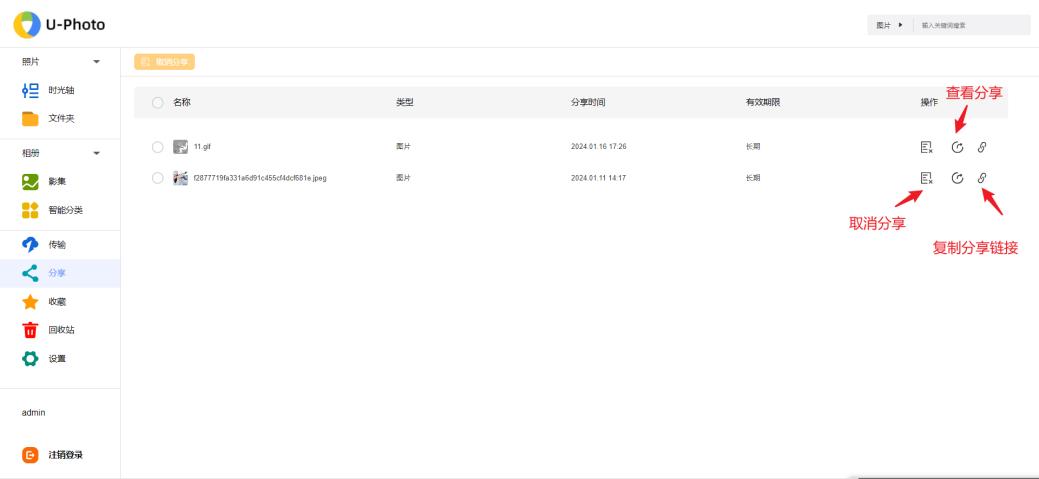This screenshot has height=479, width=1039.
Task: Toggle the select-all checkbox beside 名称
Action: [157, 102]
